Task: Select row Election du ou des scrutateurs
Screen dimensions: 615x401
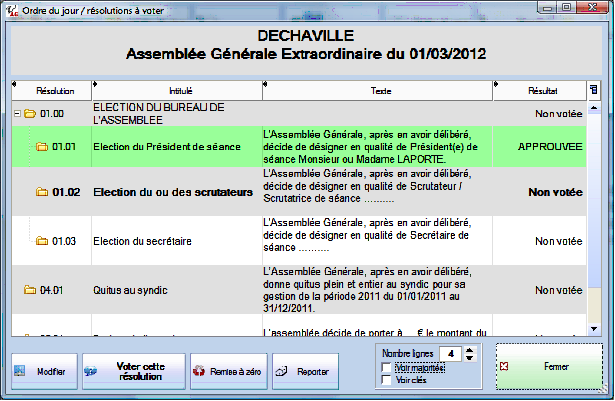Action: (299, 192)
